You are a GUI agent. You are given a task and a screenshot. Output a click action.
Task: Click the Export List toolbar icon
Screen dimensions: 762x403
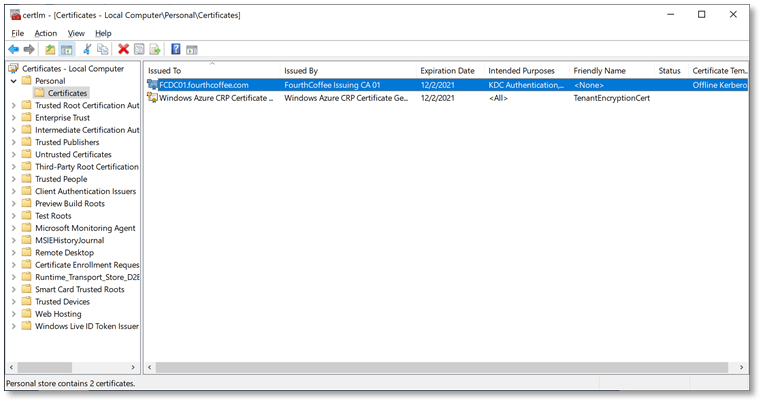pyautogui.click(x=155, y=49)
